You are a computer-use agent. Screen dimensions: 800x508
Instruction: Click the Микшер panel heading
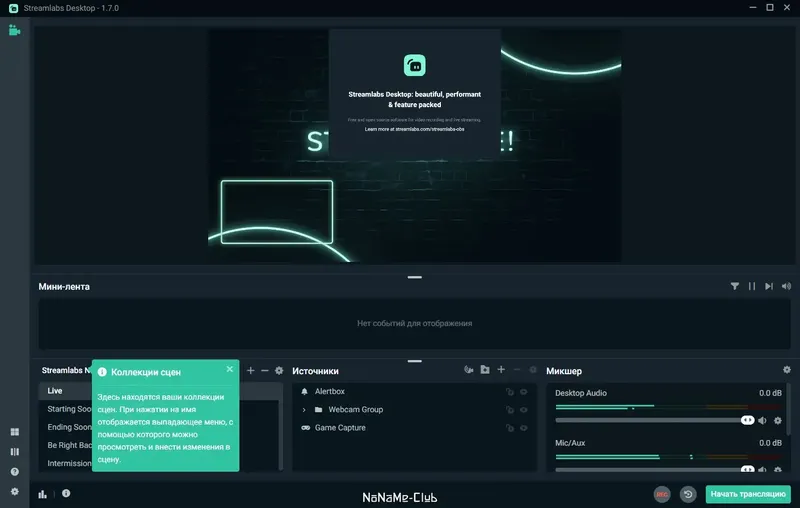(x=564, y=371)
